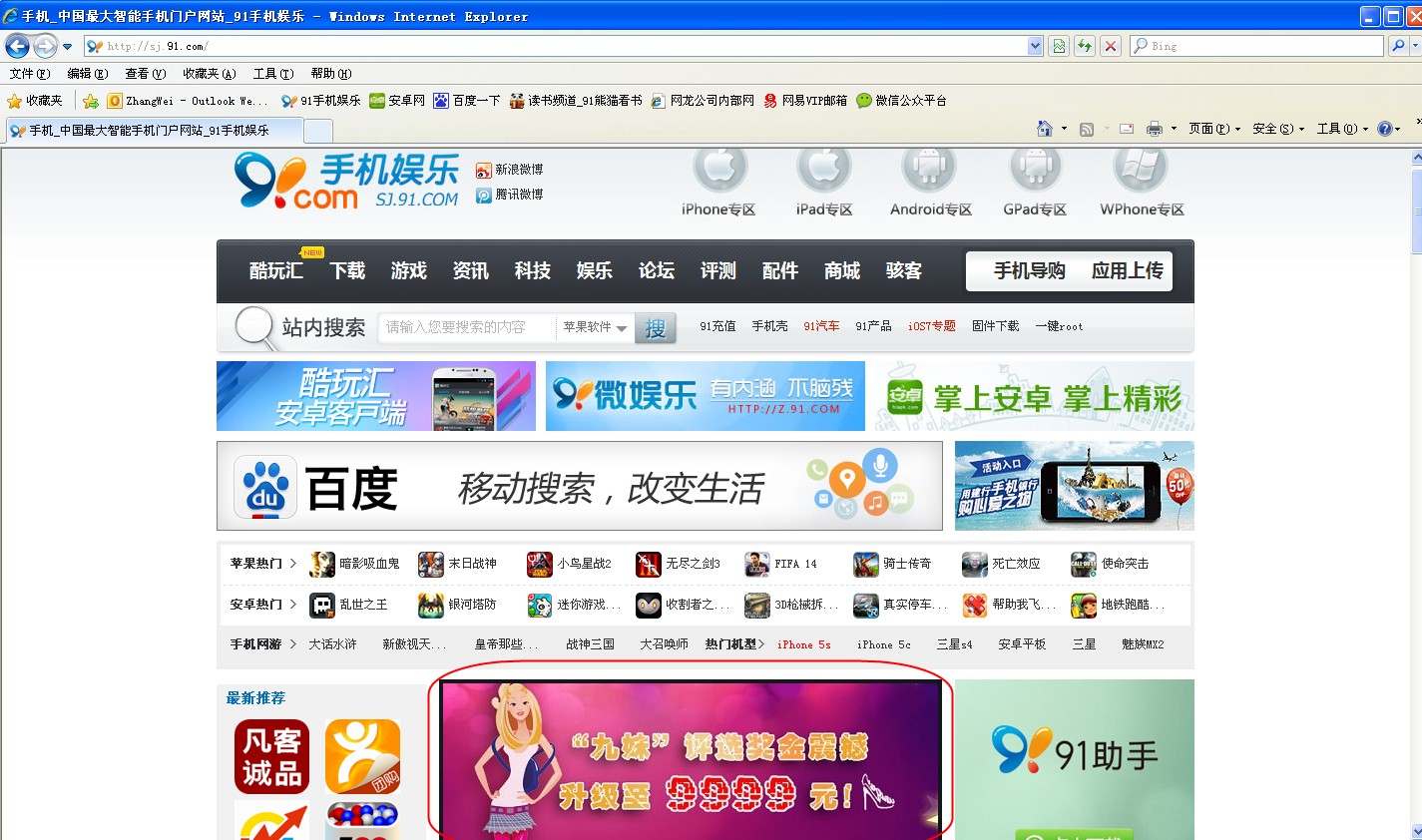Image resolution: width=1422 pixels, height=840 pixels.
Task: Stop loading with the red X icon
Action: coord(1111,46)
